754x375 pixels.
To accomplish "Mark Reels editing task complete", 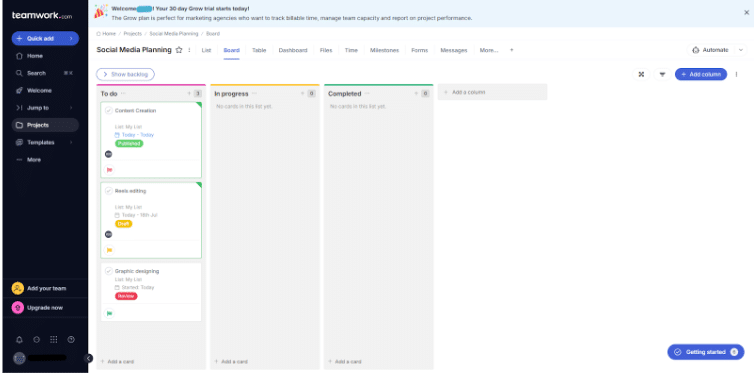I will point(109,191).
